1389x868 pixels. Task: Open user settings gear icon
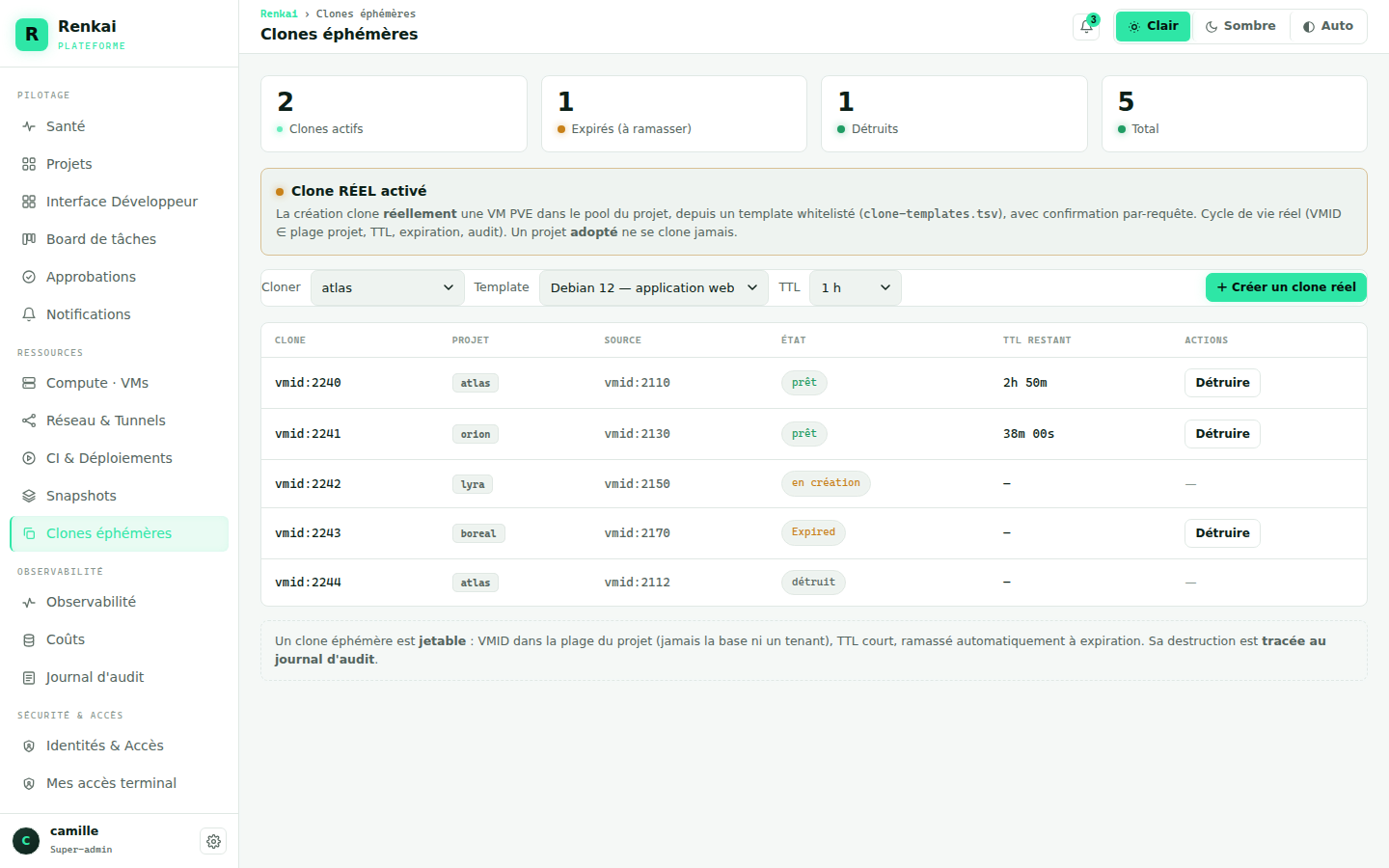[213, 841]
